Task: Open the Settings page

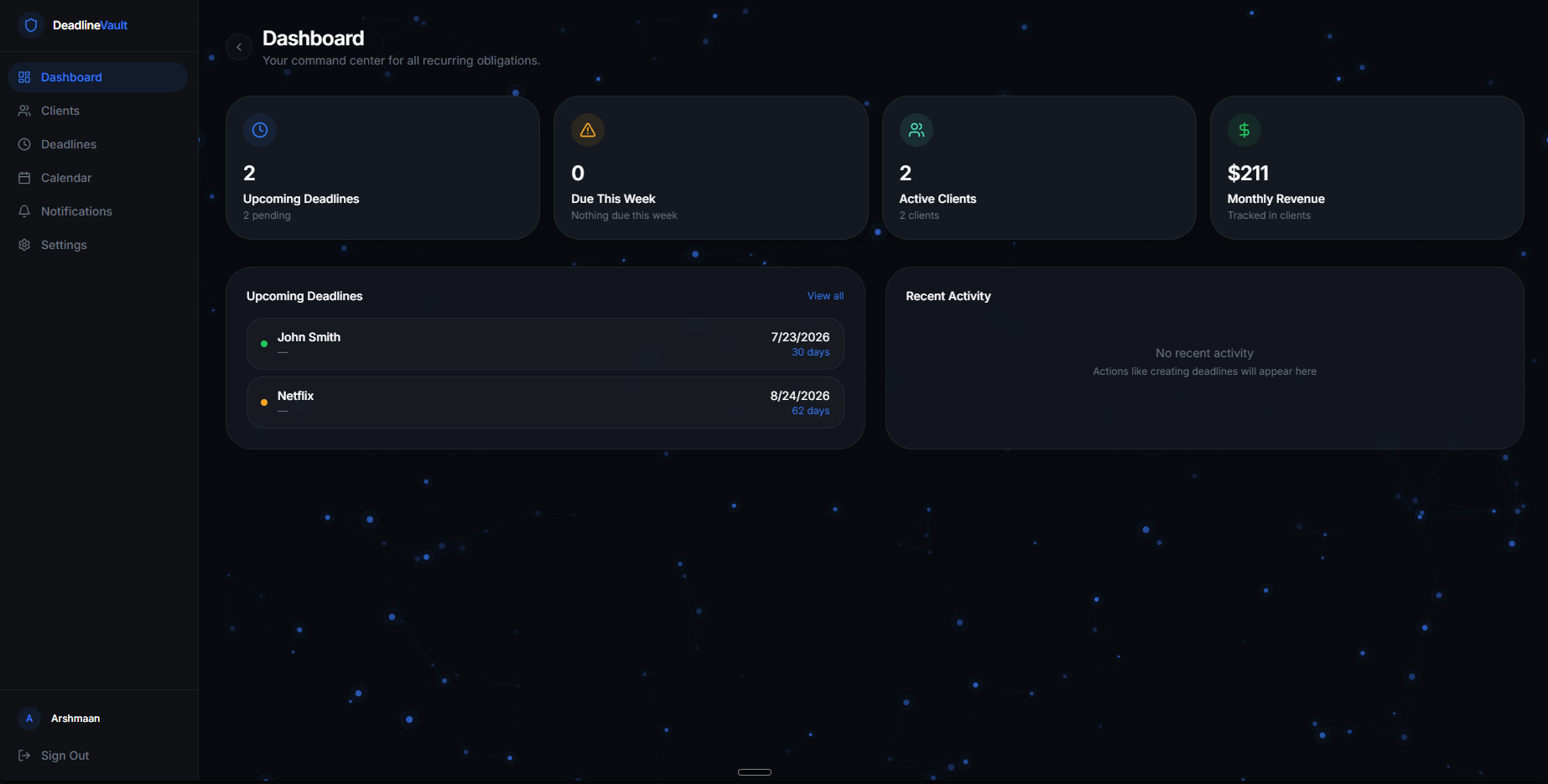Action: click(x=97, y=245)
